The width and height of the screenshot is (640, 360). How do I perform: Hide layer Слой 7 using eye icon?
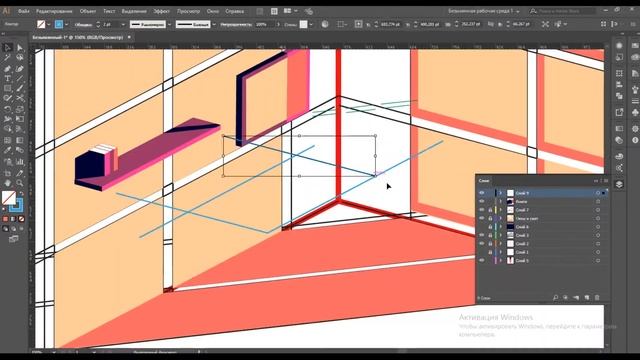482,210
